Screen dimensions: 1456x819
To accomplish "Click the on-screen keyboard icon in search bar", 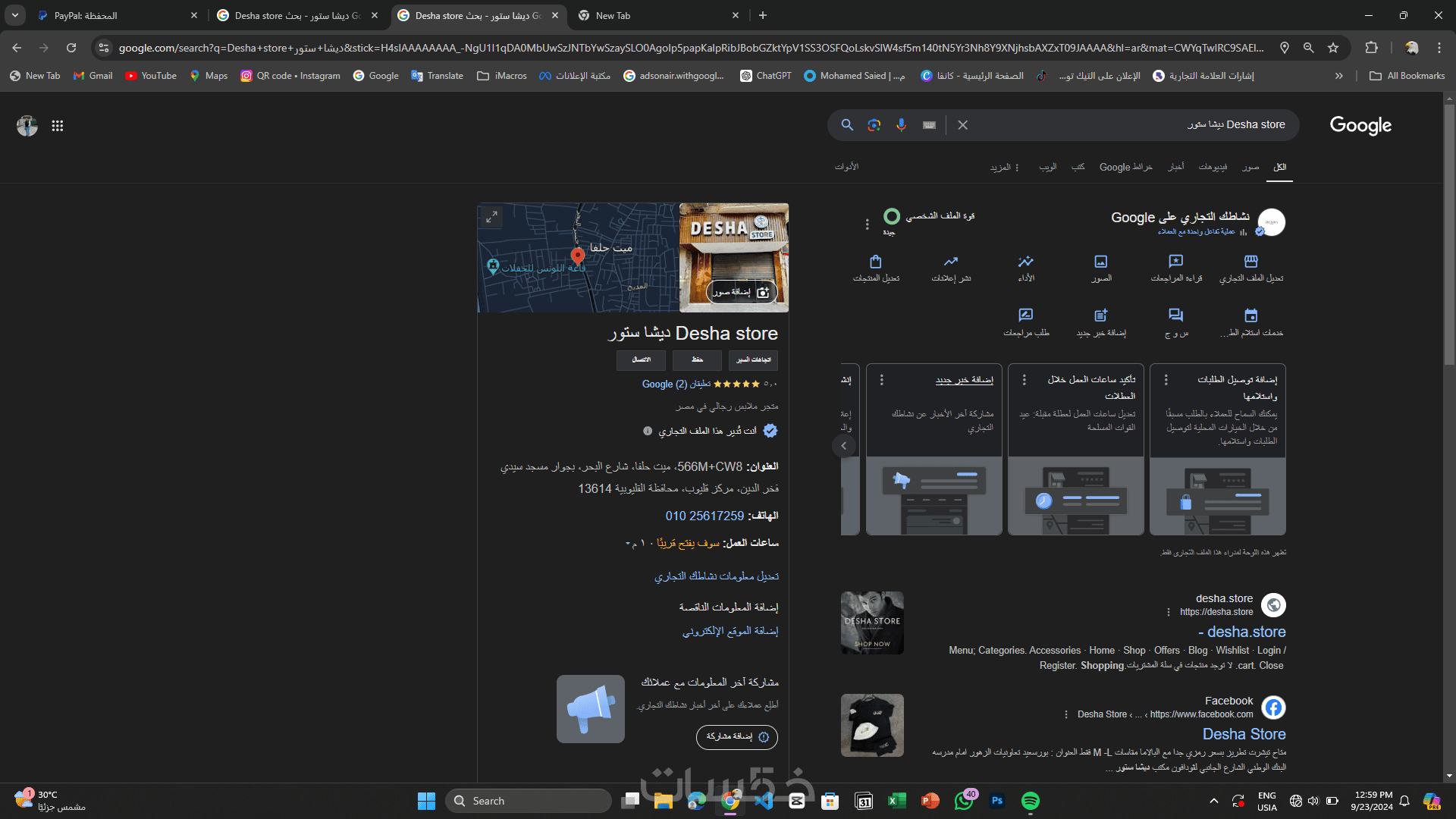I will pos(929,125).
